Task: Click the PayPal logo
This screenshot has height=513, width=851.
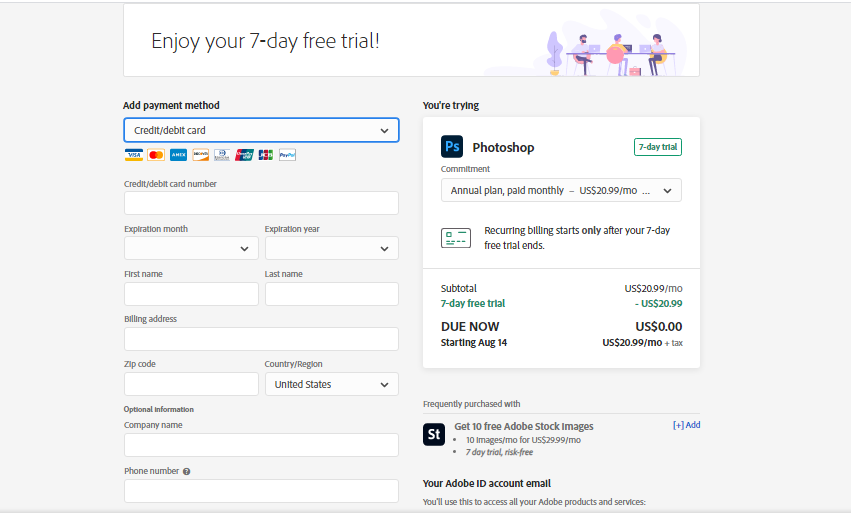Action: (288, 155)
